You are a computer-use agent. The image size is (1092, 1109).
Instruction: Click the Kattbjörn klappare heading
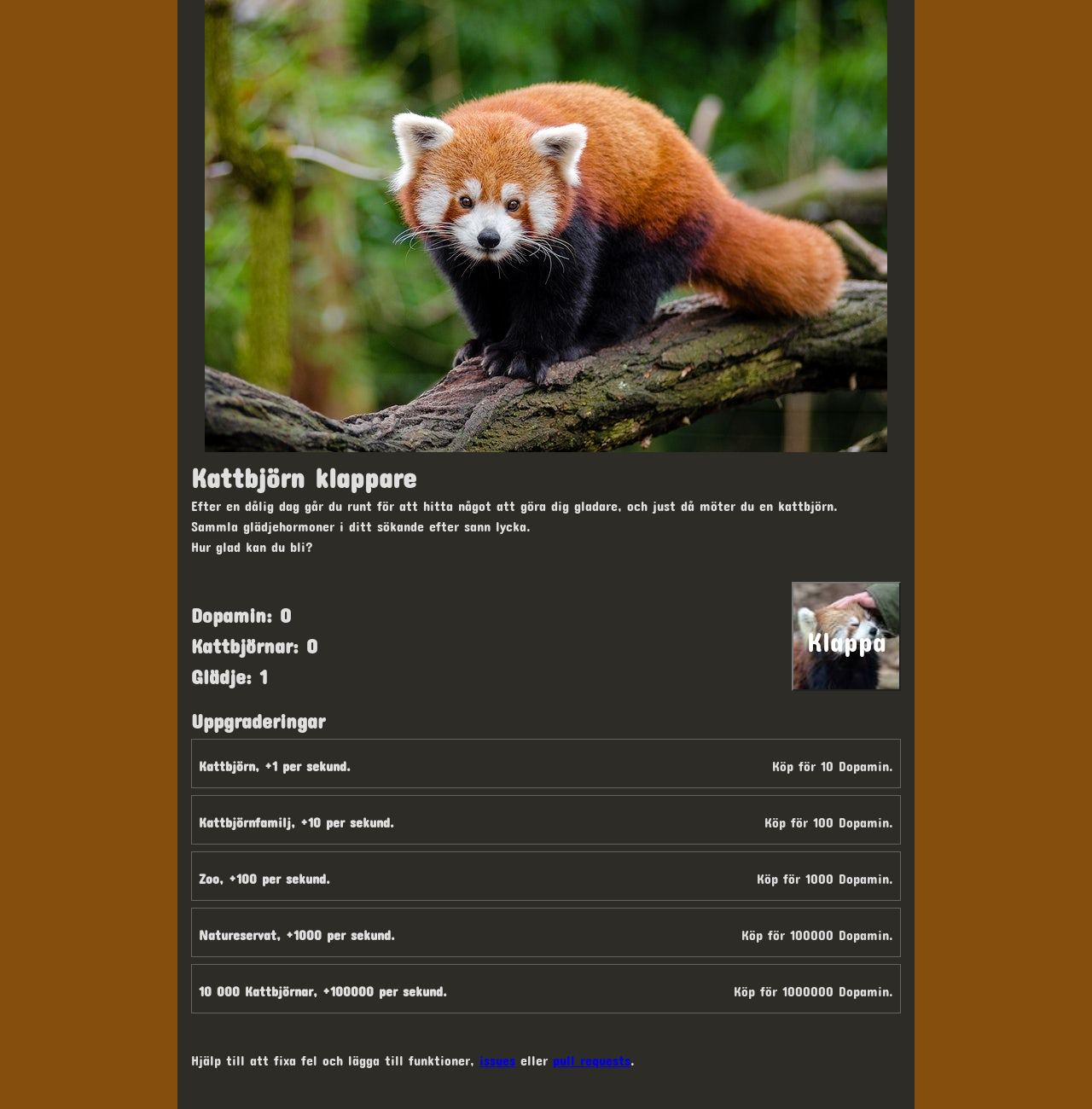click(x=304, y=478)
